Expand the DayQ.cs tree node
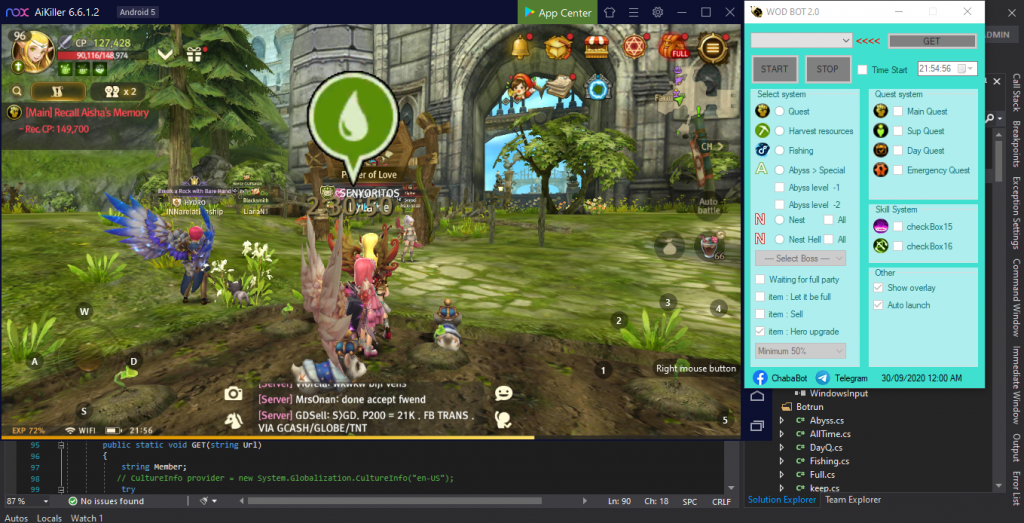Image resolution: width=1024 pixels, height=523 pixels. (782, 447)
